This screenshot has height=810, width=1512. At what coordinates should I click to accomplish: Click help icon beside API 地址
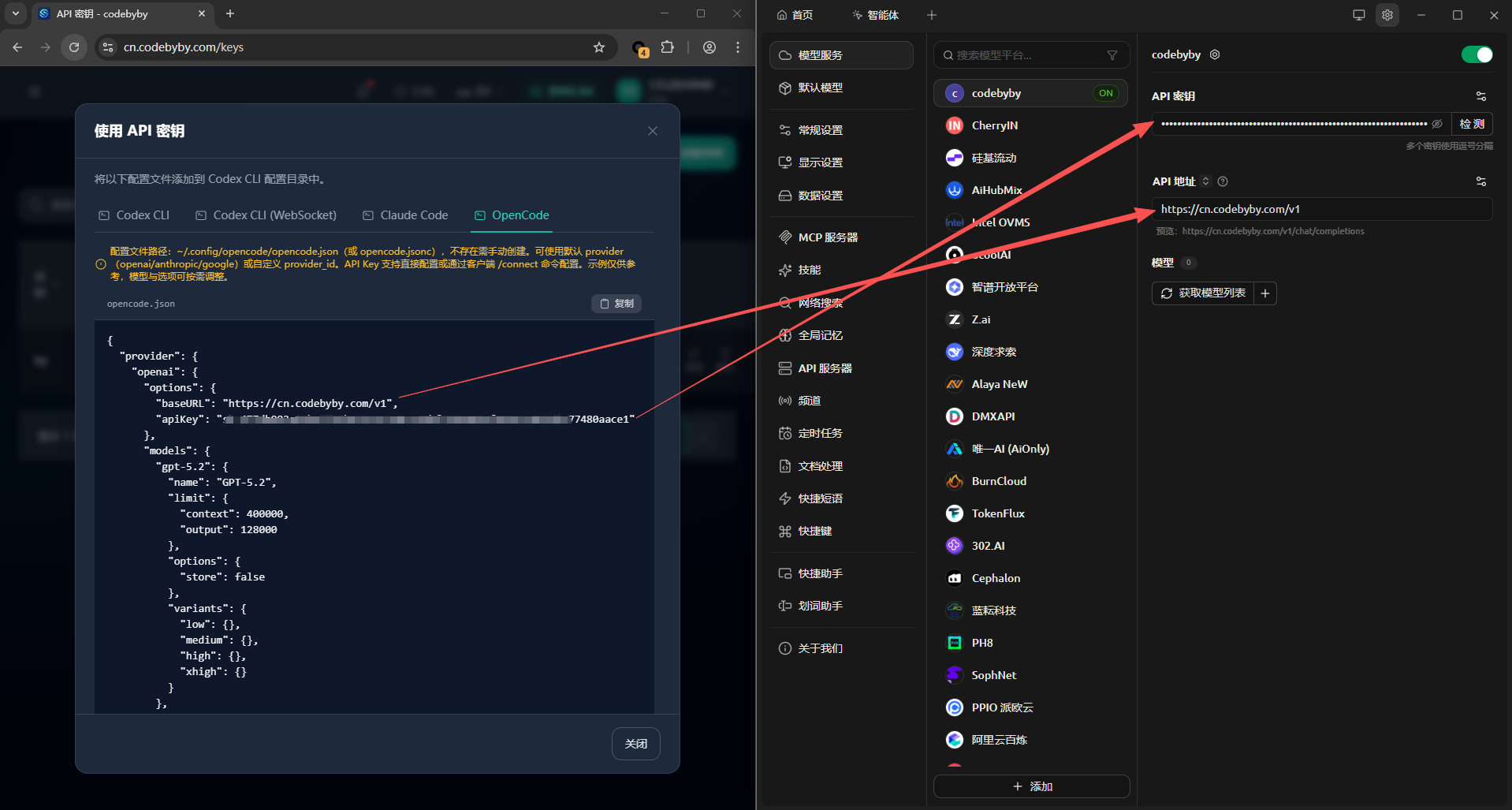coord(1223,181)
